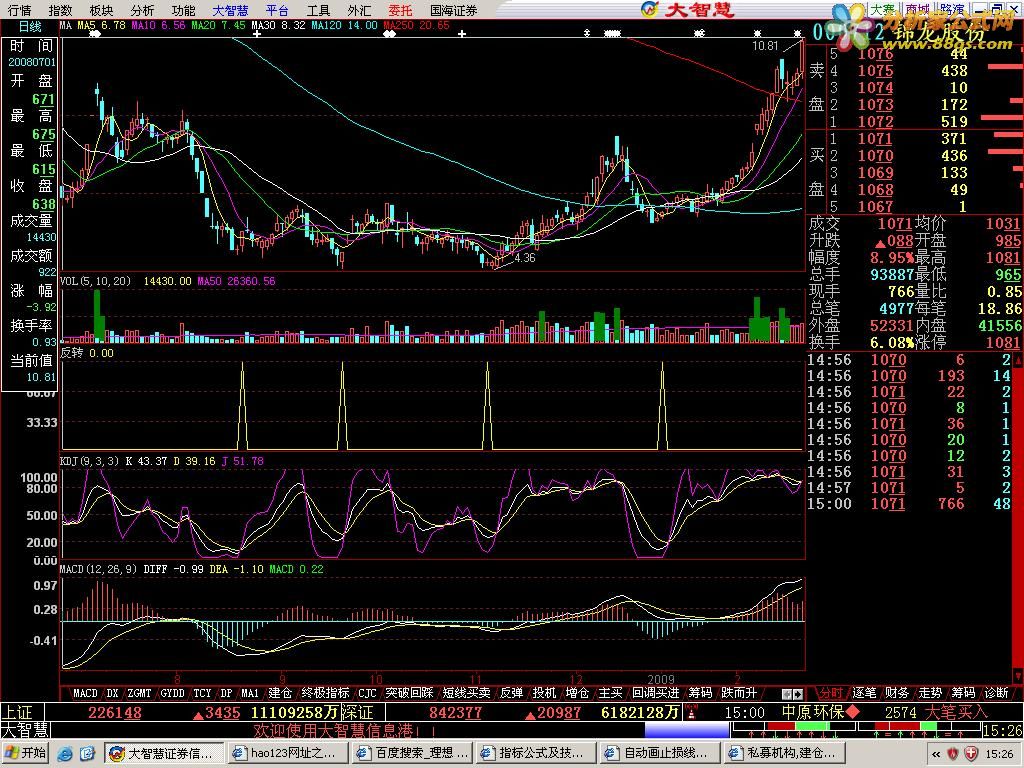Screen dimensions: 1024x768
Task: Click the 日线 period label
Action: [x=30, y=27]
